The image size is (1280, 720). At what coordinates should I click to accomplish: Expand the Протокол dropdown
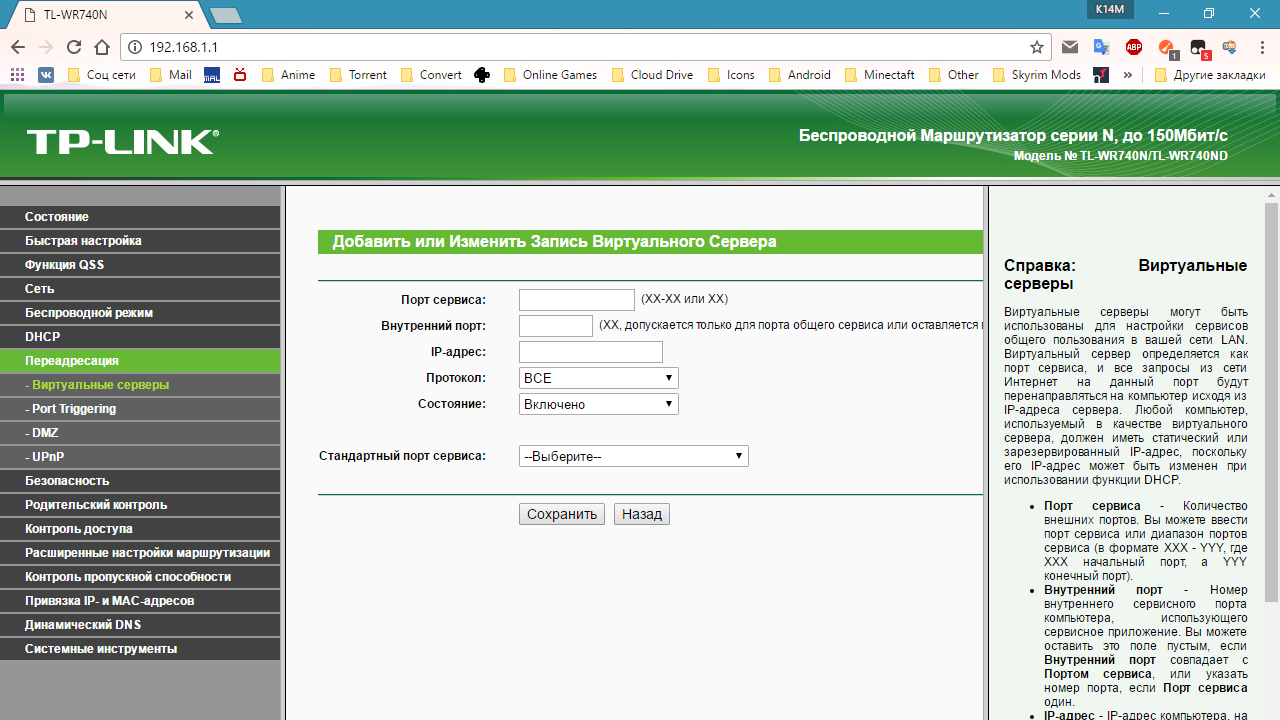tap(599, 378)
